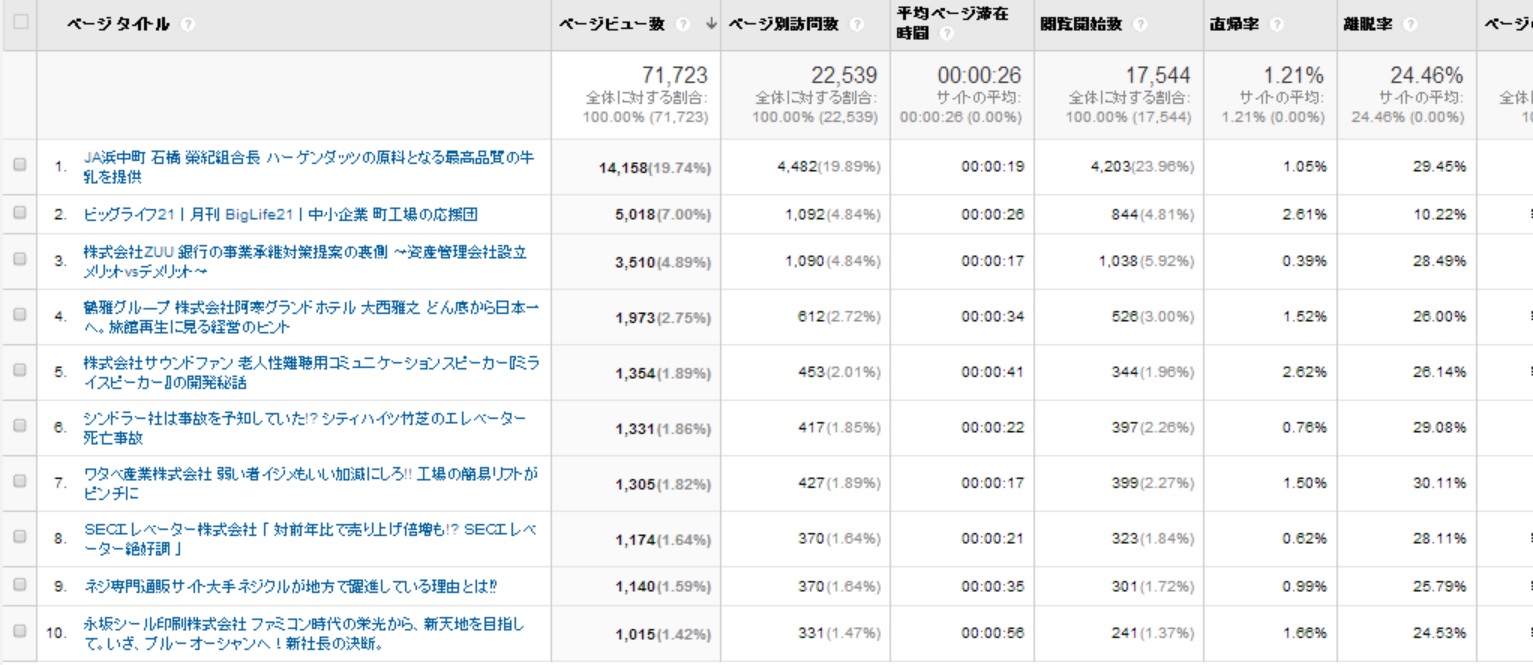Check the box for row 7 ワタベ産業

pos(20,483)
